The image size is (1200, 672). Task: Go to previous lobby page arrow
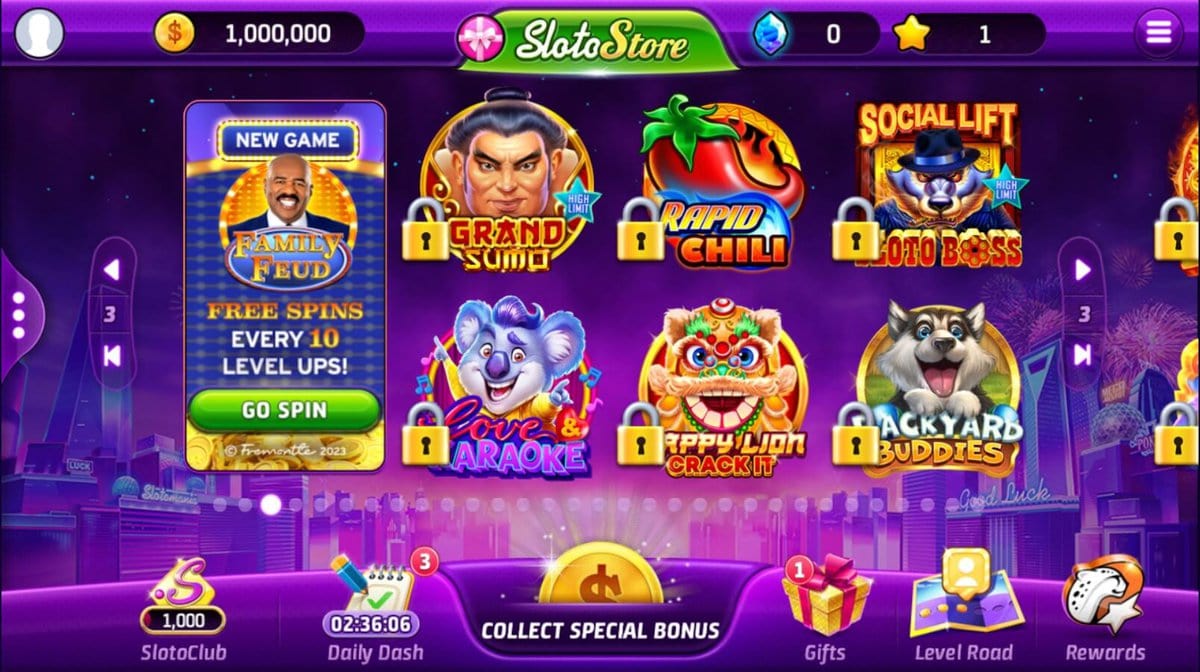coord(111,270)
